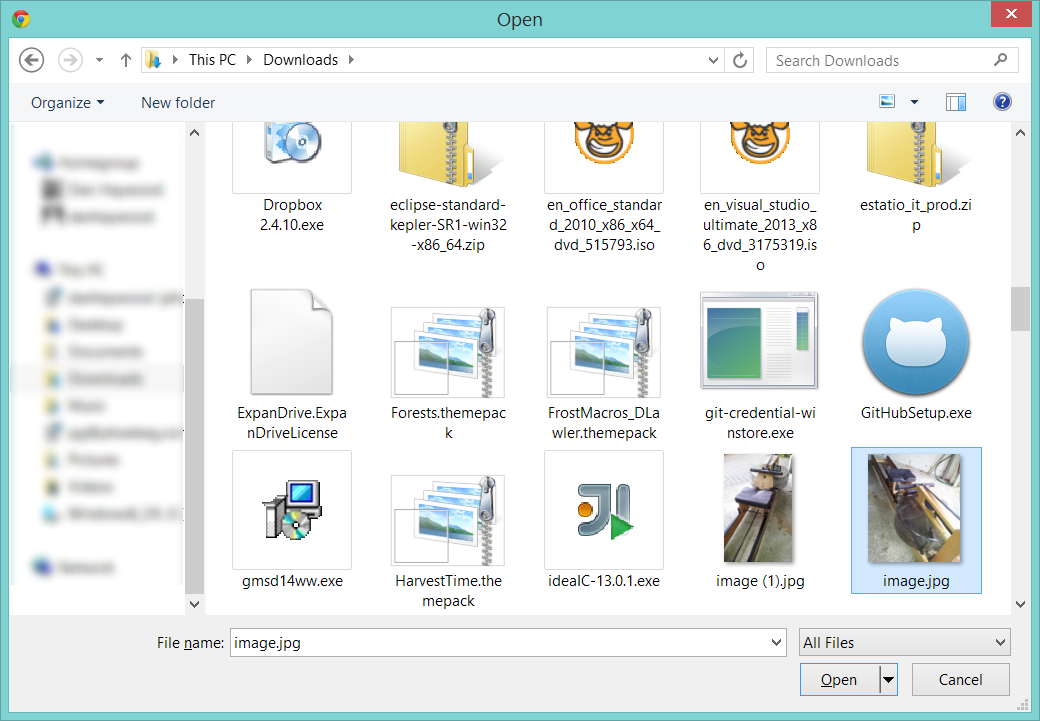Click the Up one level arrow
Viewport: 1040px width, 721px height.
(x=126, y=60)
